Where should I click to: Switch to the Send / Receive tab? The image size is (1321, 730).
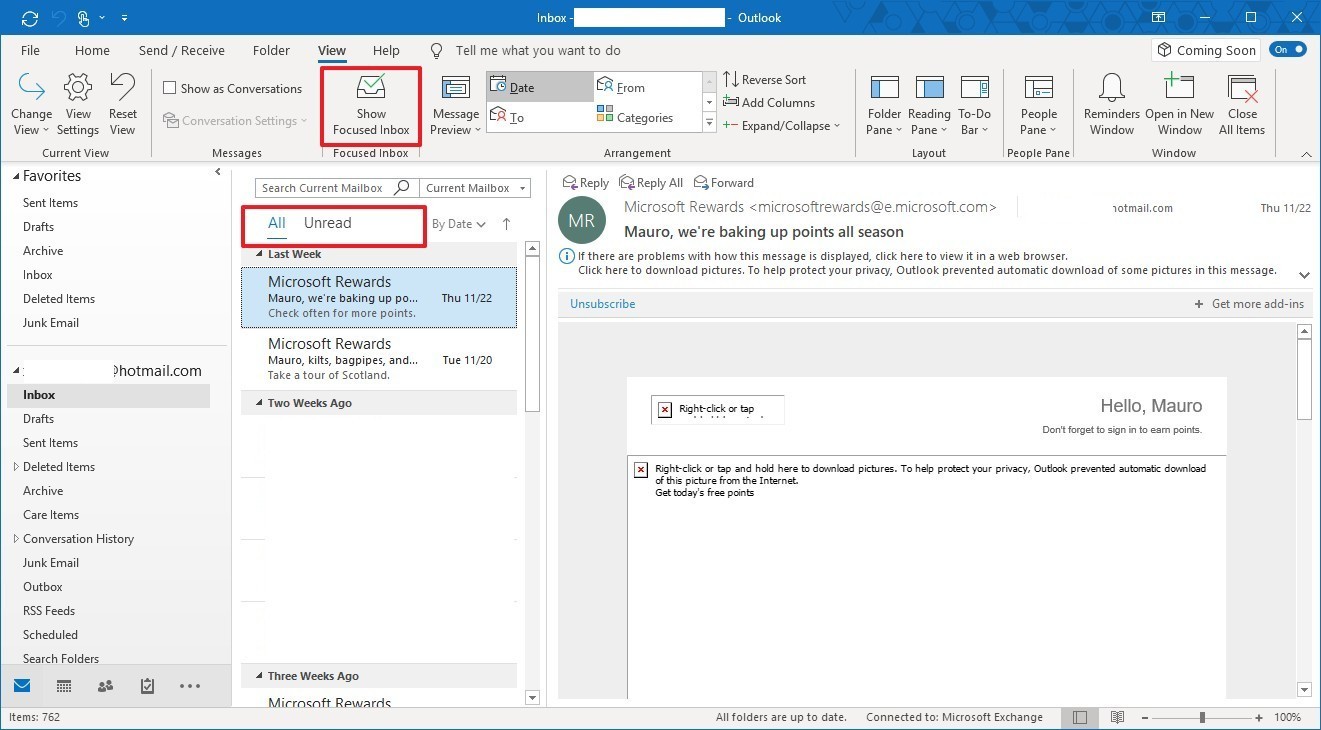click(181, 50)
